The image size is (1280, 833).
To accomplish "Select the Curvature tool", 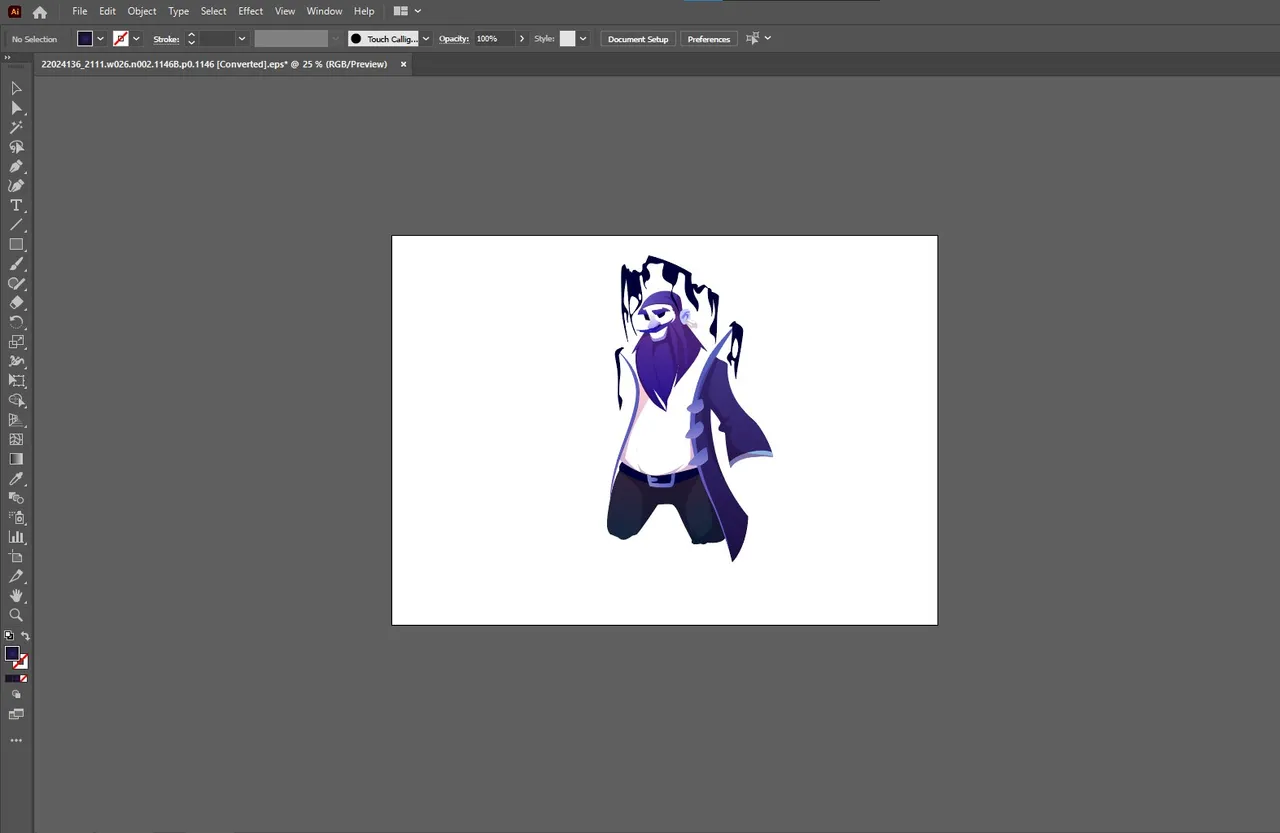I will [x=16, y=186].
